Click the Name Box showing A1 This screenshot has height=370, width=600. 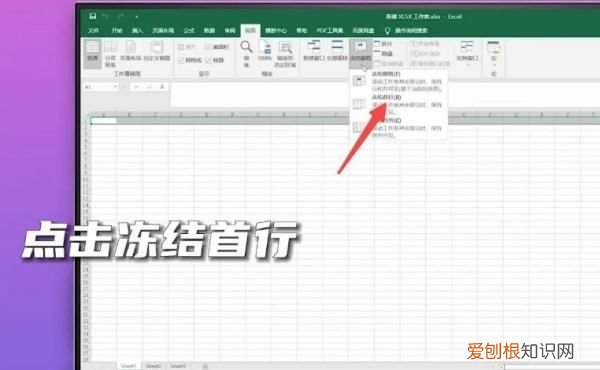[x=98, y=87]
